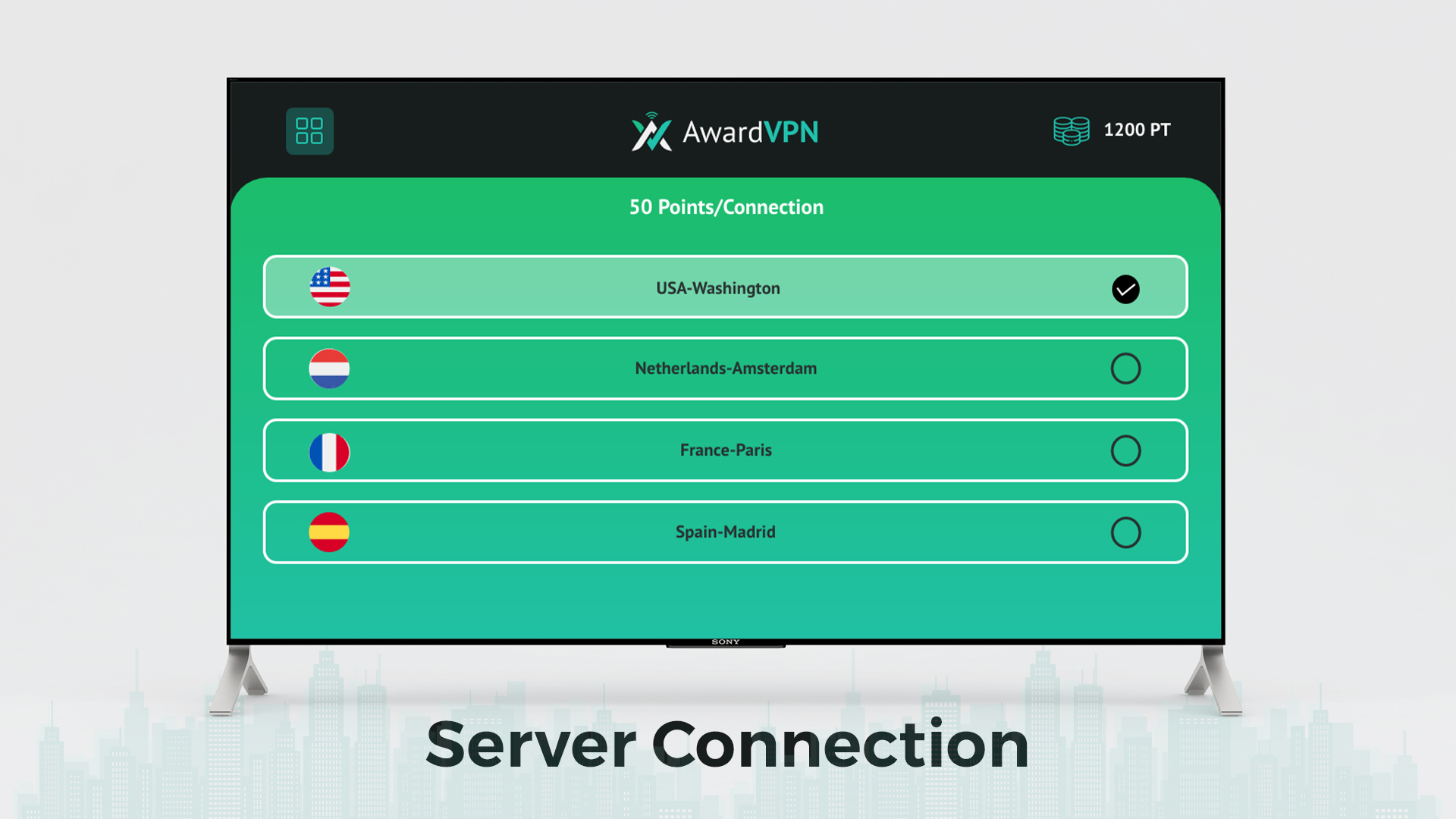Click the green connection panel background
1456x819 pixels.
[725, 599]
